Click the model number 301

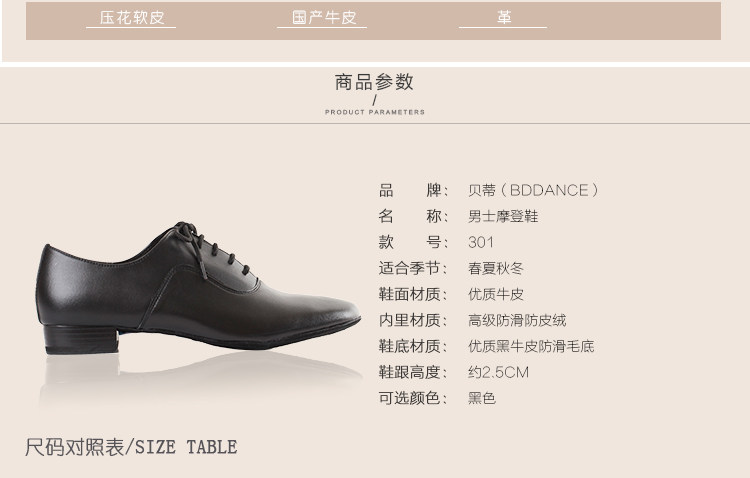click(x=481, y=242)
